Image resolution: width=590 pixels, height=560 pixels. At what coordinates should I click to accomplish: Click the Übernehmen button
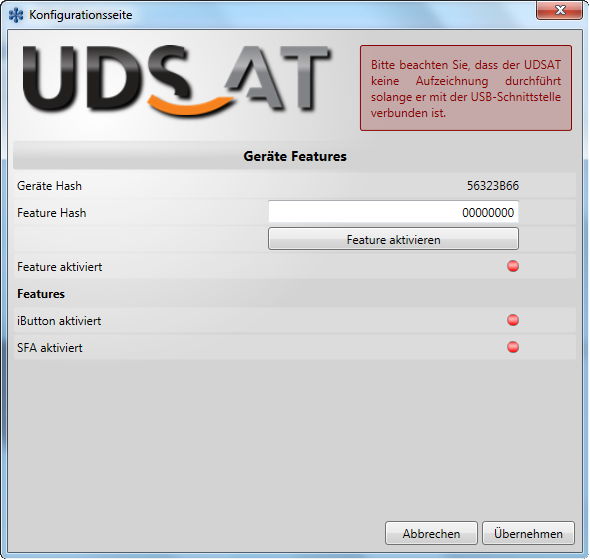pos(528,533)
